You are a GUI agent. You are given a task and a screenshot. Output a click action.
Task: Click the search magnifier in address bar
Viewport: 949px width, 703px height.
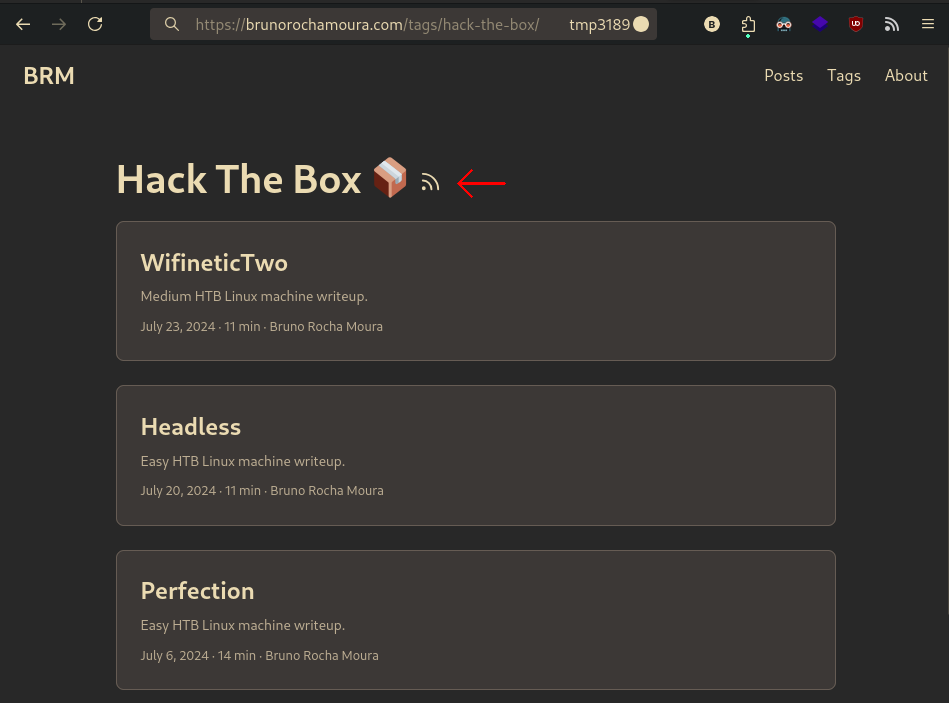[172, 24]
